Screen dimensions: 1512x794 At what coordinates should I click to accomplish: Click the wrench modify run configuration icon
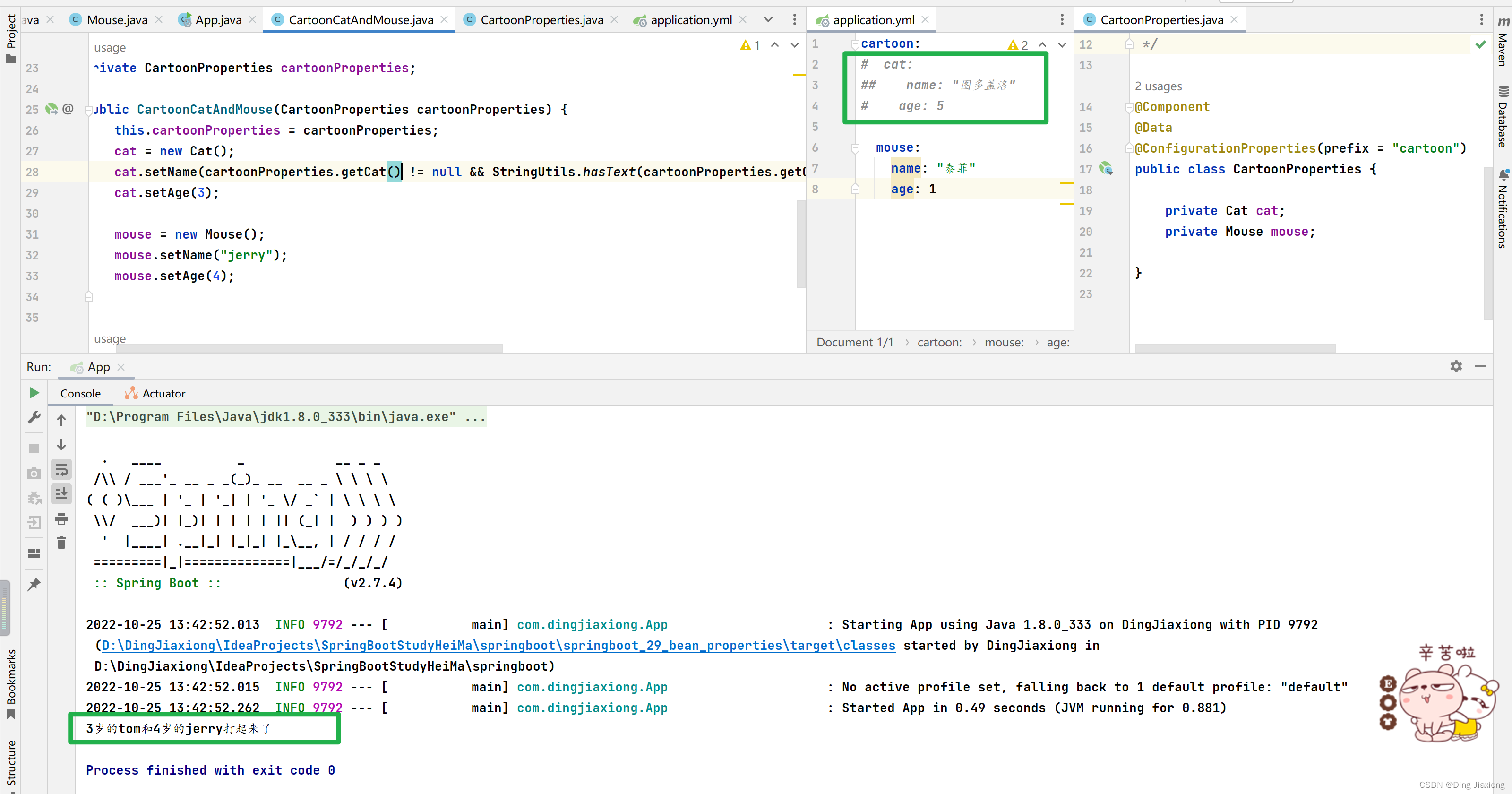[x=34, y=417]
